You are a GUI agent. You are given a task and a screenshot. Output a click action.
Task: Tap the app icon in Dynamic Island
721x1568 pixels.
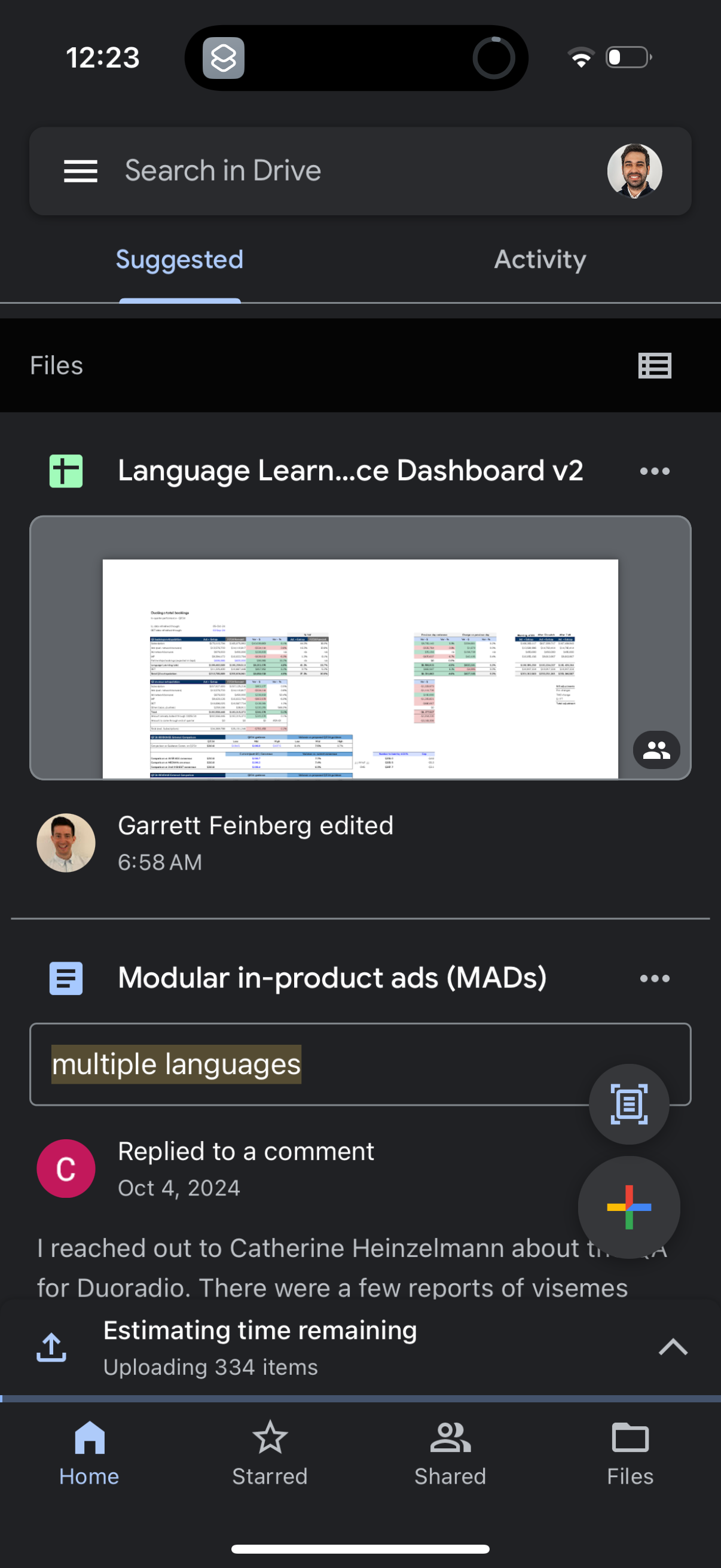(x=224, y=59)
